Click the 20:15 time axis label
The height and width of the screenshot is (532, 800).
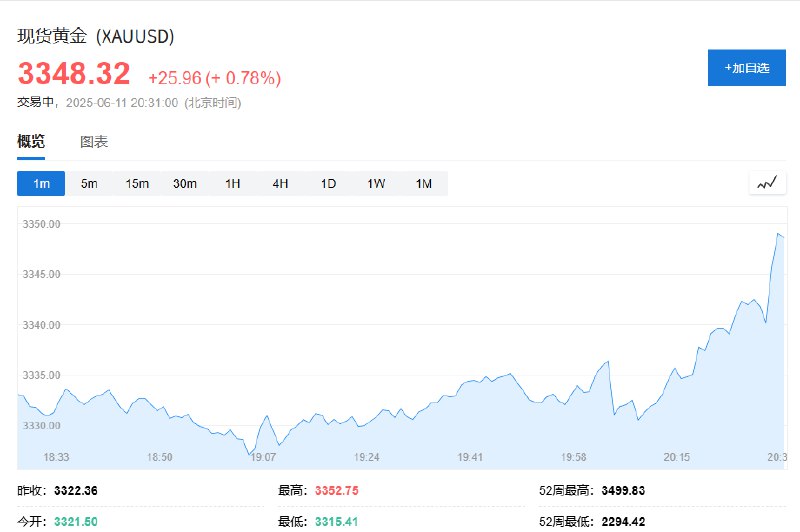point(677,457)
